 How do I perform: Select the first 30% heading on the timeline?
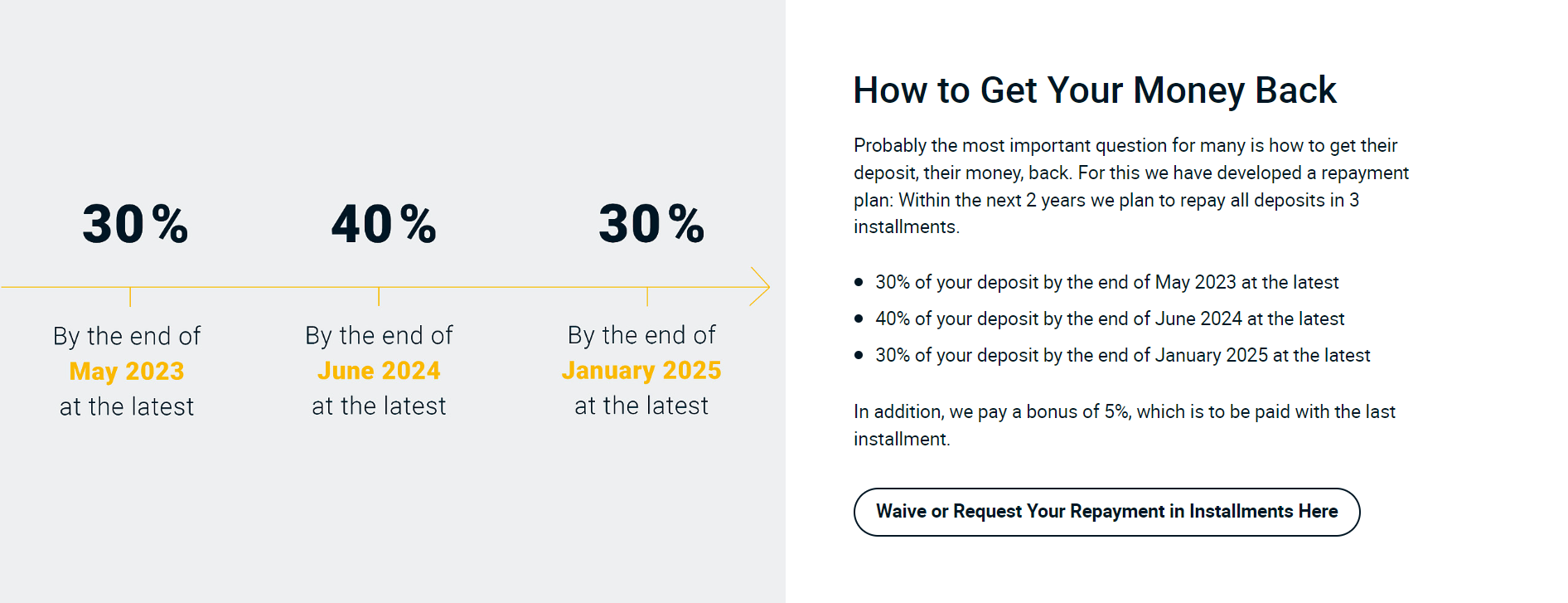135,224
